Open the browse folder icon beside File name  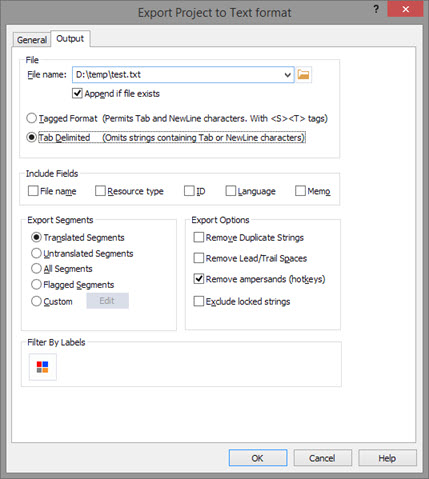[303, 74]
